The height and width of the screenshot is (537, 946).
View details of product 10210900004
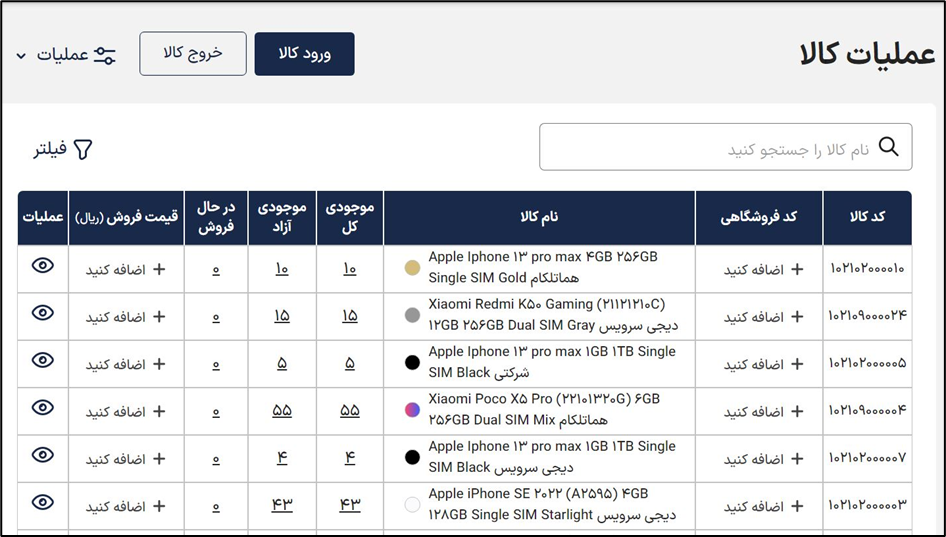[43, 407]
